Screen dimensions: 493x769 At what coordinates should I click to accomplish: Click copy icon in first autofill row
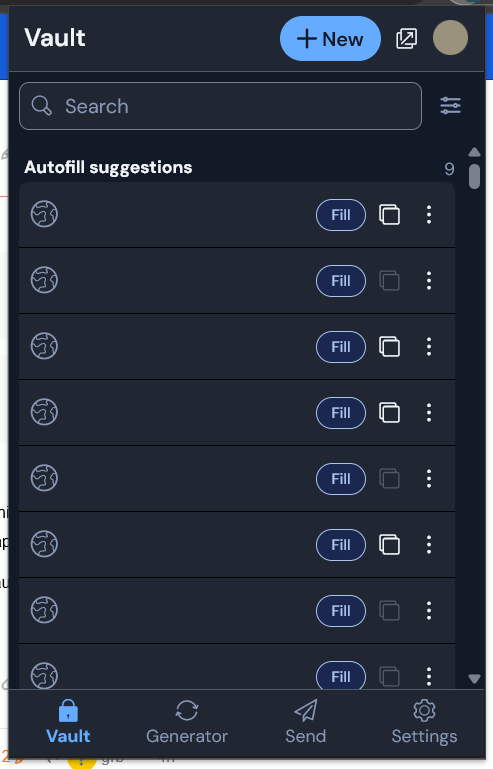point(389,215)
